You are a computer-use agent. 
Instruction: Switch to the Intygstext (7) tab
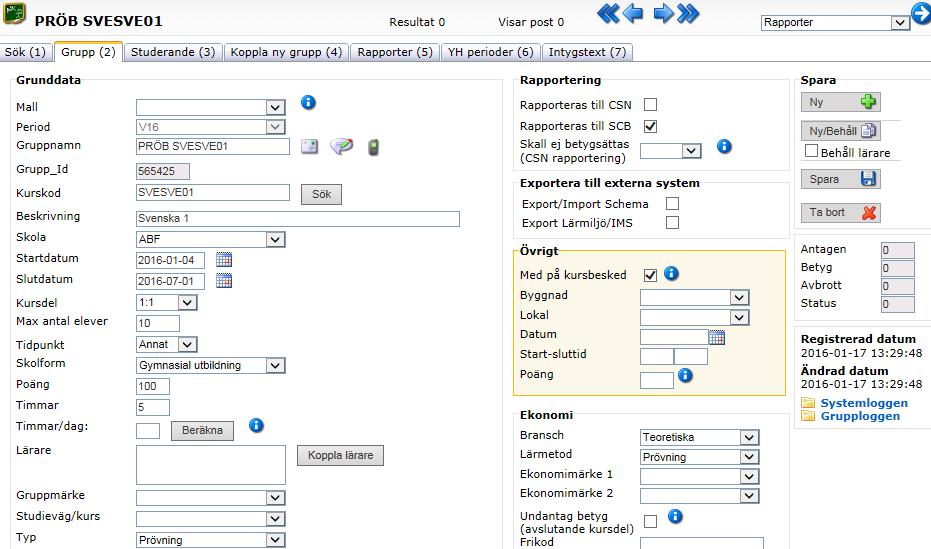click(x=587, y=52)
